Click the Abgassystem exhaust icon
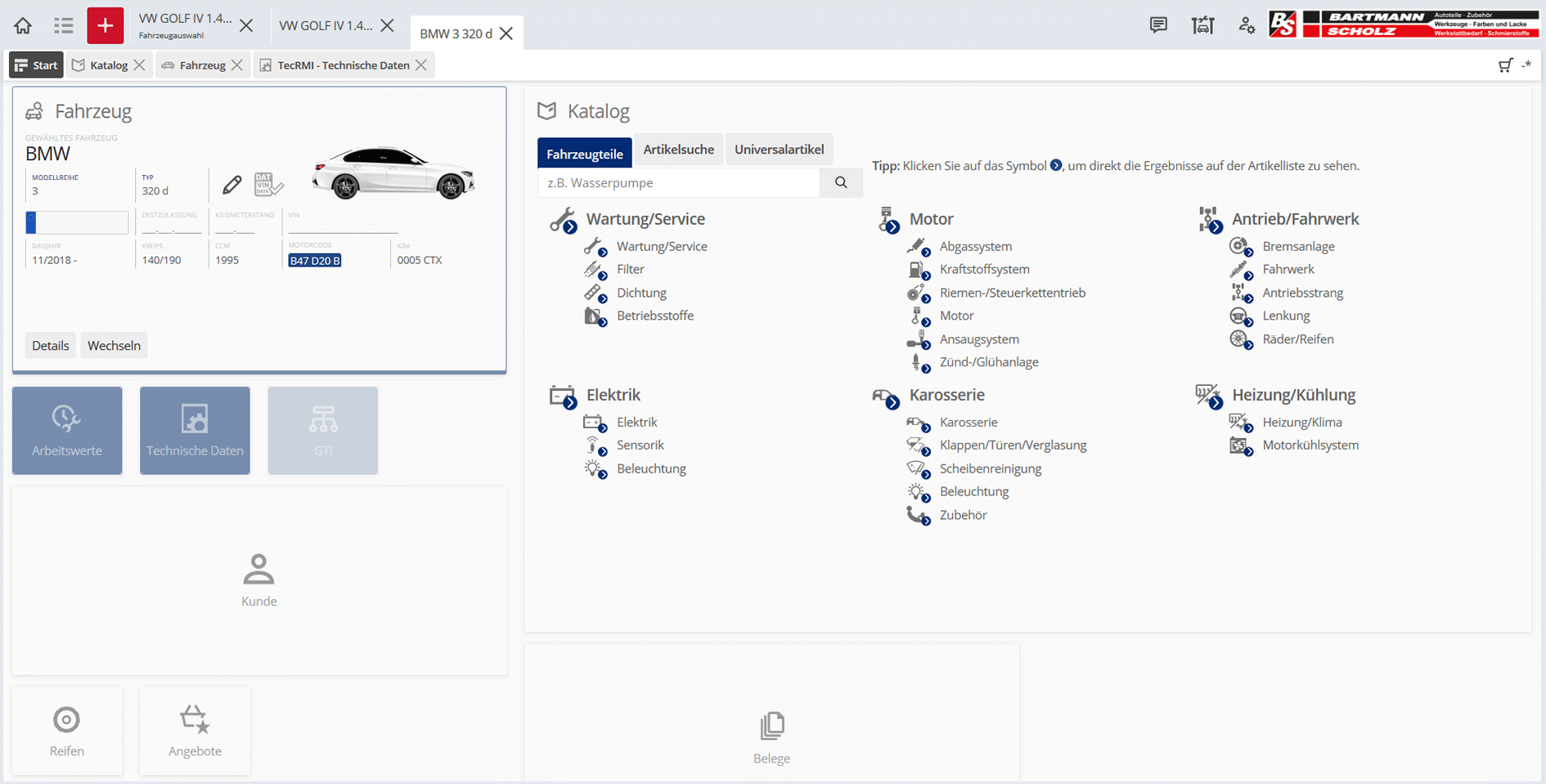1546x784 pixels. click(x=918, y=247)
